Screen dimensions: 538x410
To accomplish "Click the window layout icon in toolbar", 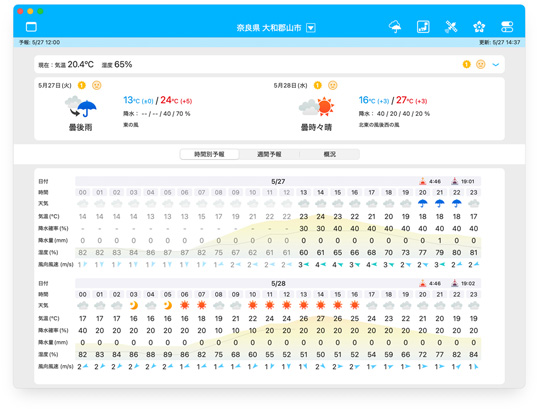I will 31,27.
